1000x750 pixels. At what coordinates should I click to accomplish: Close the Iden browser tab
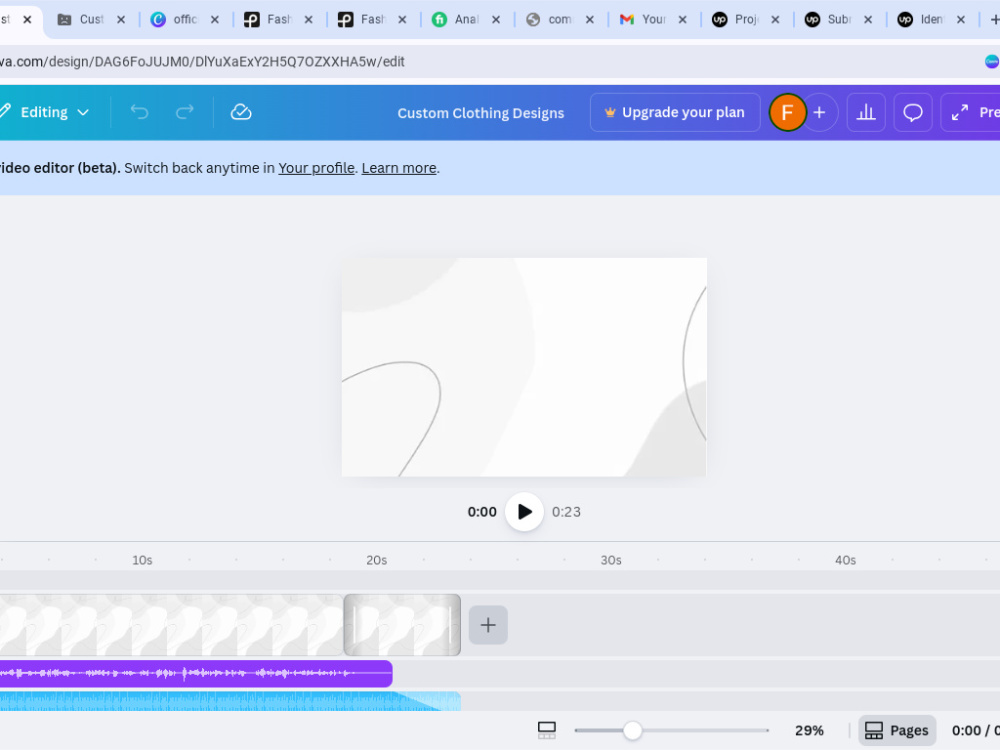coord(960,20)
